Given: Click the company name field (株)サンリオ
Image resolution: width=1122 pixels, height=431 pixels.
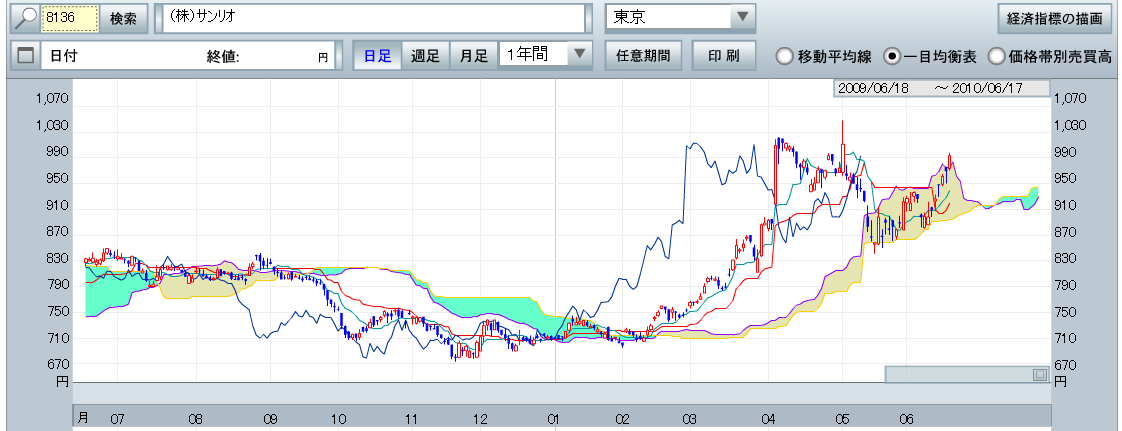Looking at the screenshot, I should (x=370, y=19).
